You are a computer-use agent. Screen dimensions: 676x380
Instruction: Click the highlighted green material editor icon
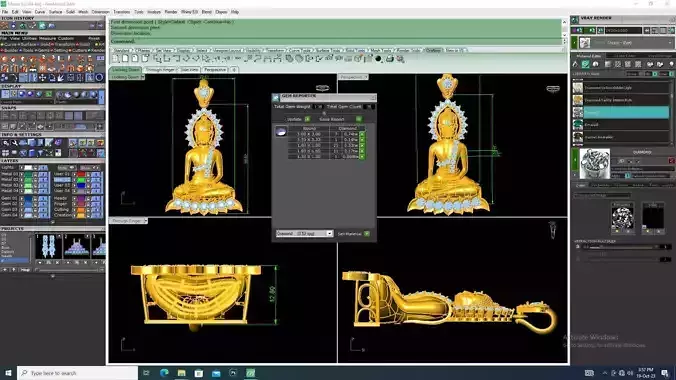click(x=585, y=64)
